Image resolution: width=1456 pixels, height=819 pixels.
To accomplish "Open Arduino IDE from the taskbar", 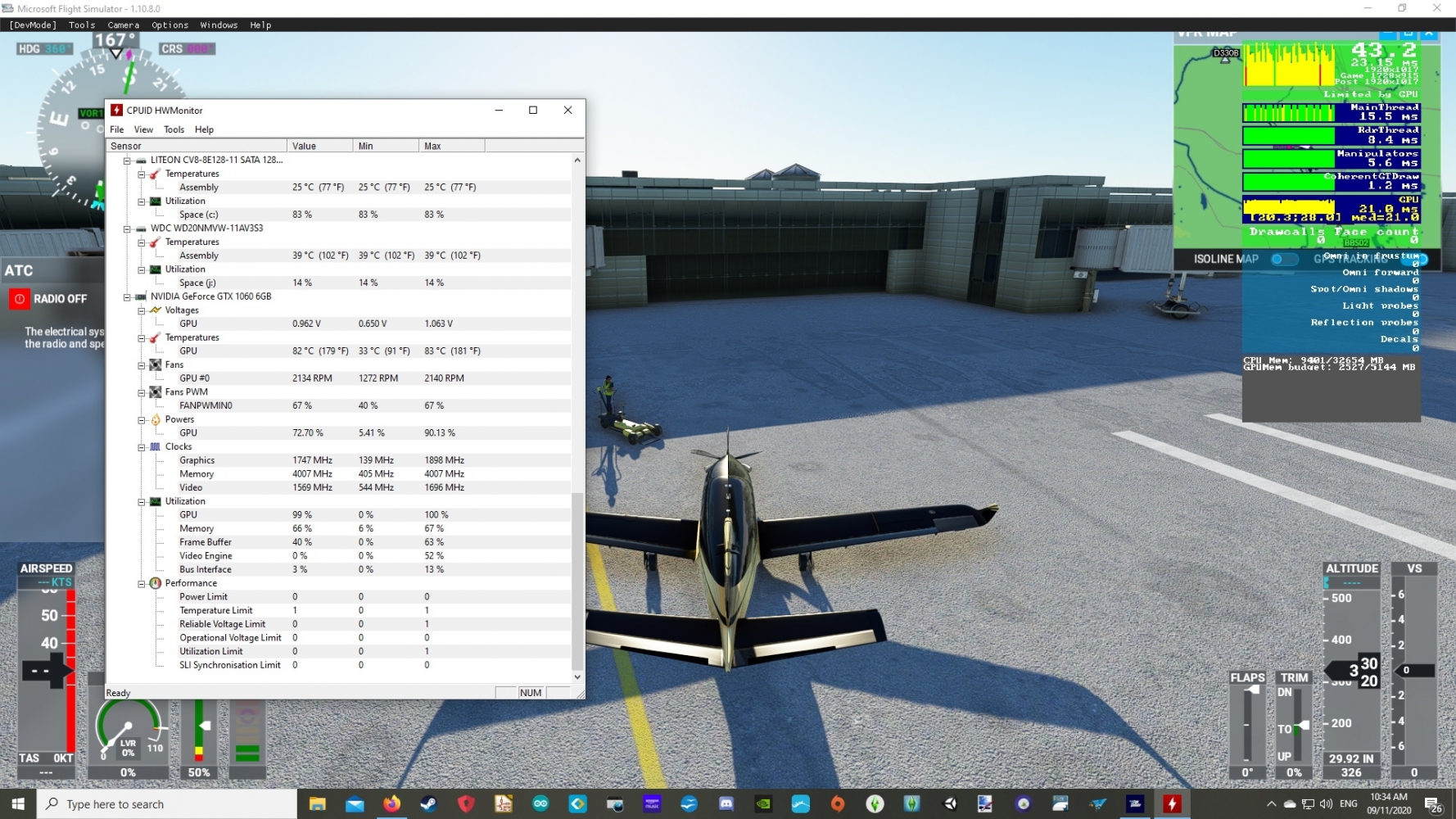I will [540, 804].
